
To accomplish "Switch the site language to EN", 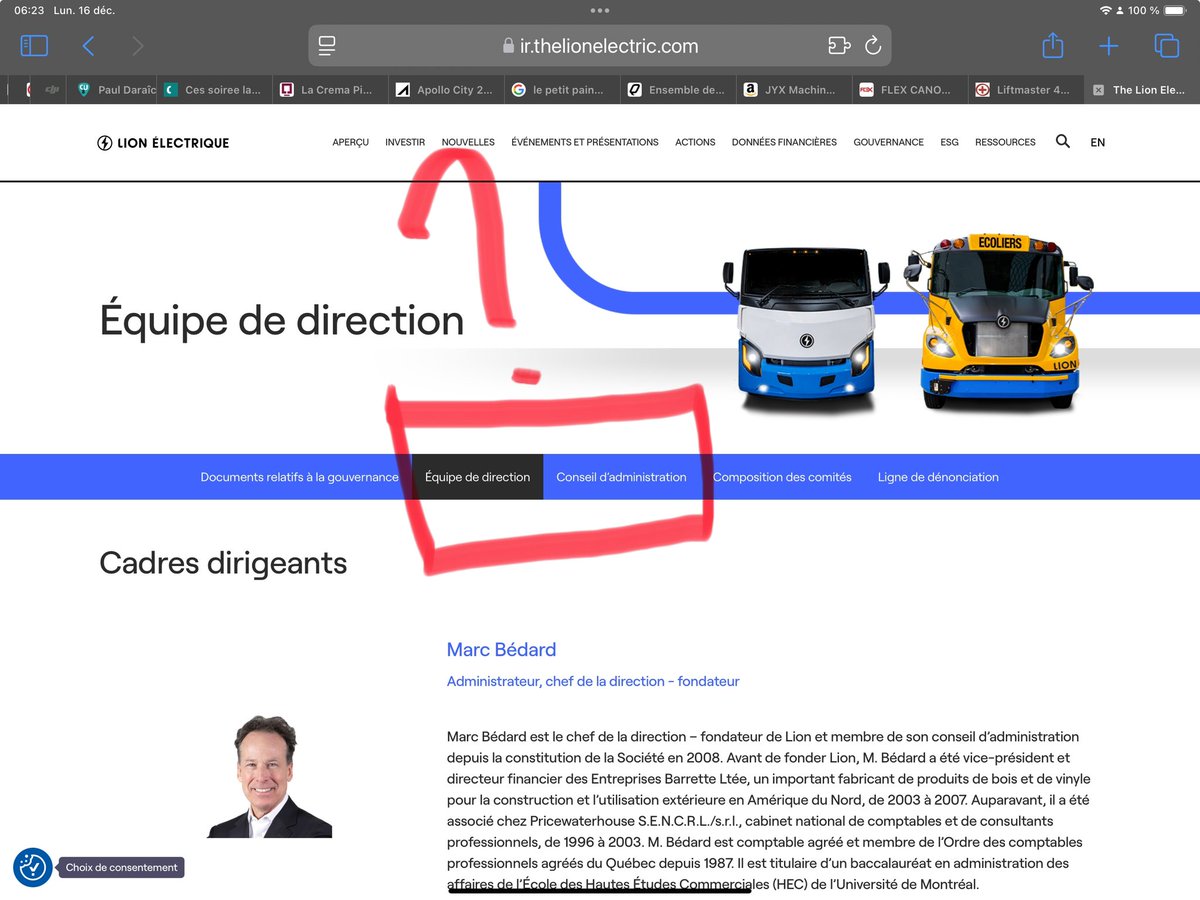I will click(x=1097, y=142).
